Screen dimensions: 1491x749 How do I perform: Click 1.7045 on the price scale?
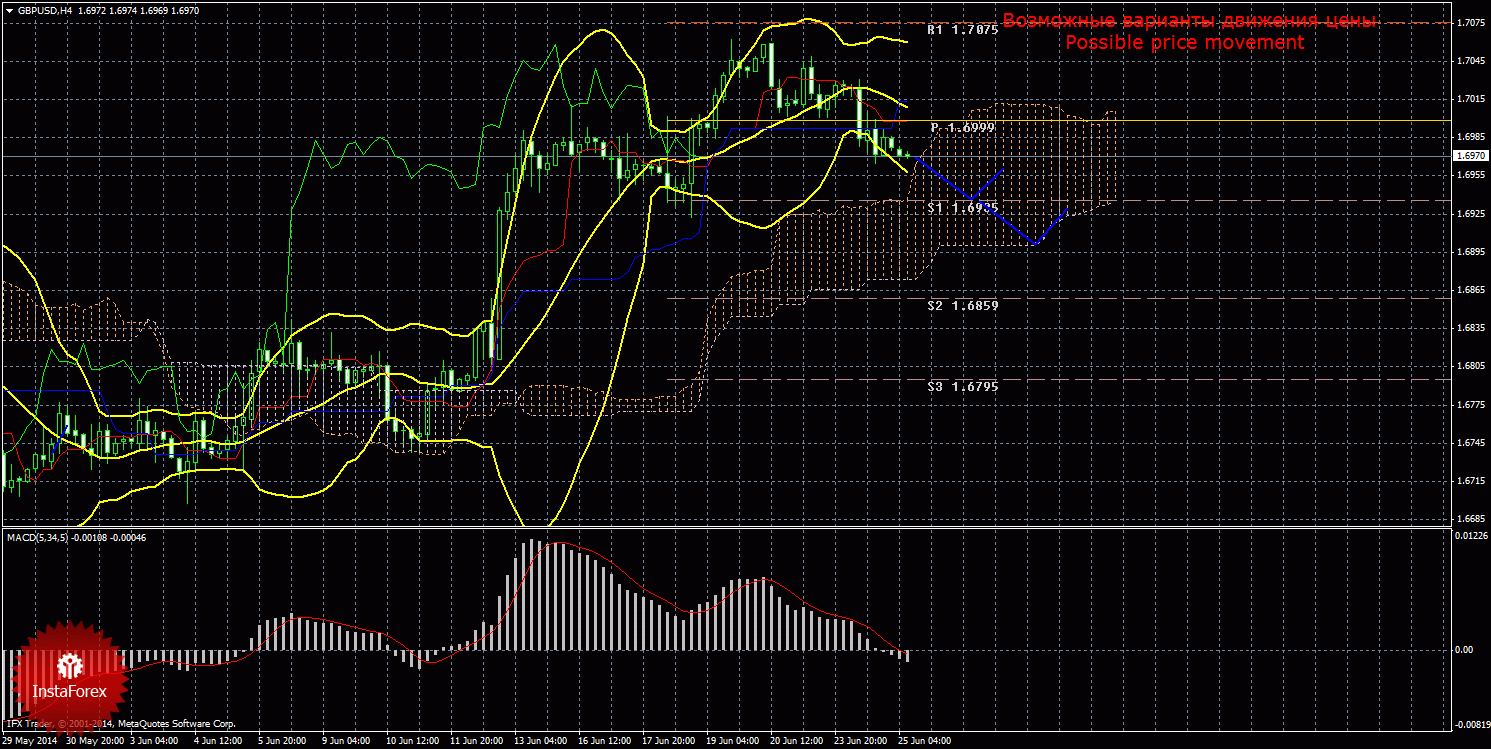(1470, 61)
